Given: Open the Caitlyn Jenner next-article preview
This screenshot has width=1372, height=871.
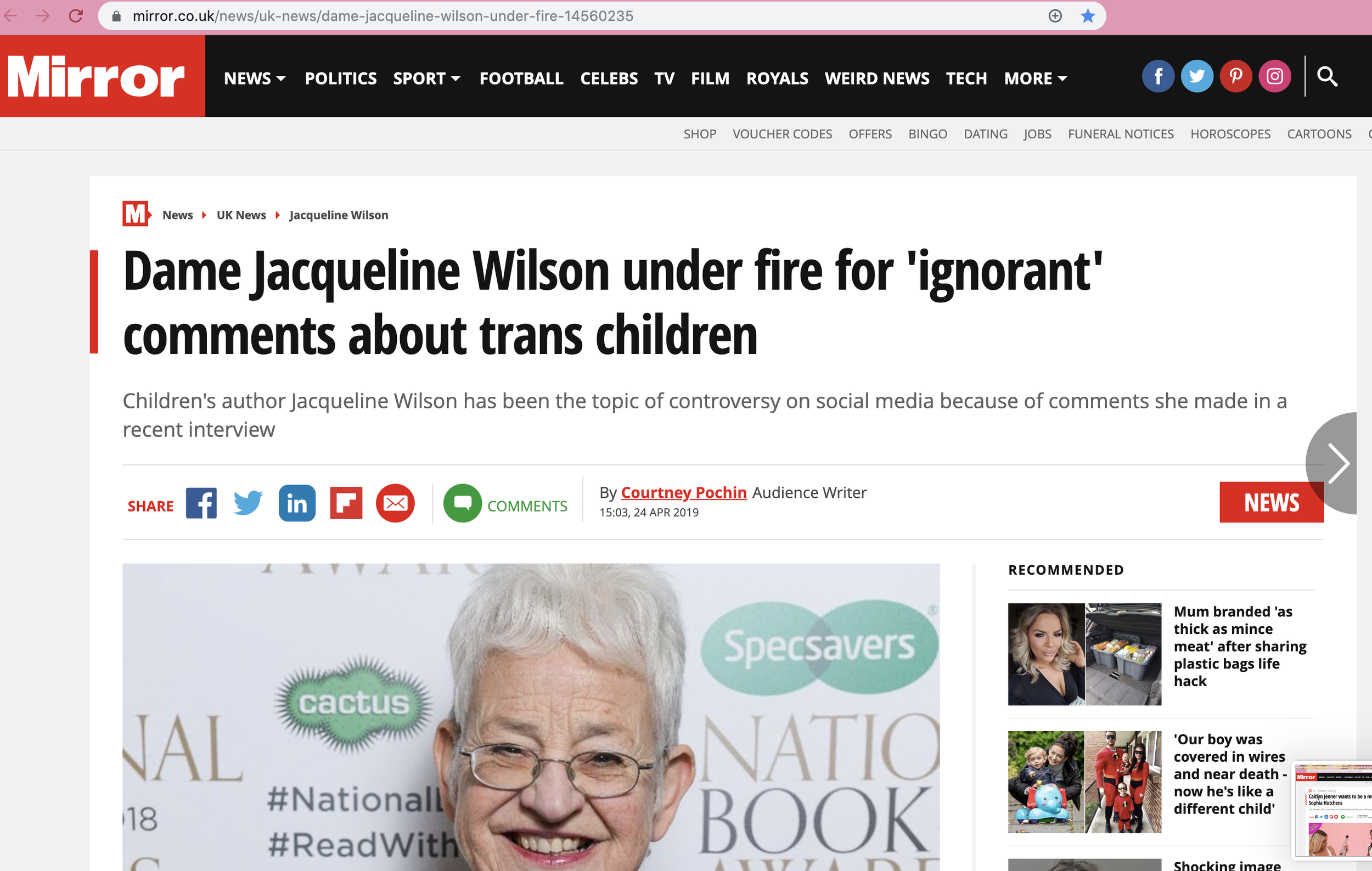Looking at the screenshot, I should [1332, 810].
